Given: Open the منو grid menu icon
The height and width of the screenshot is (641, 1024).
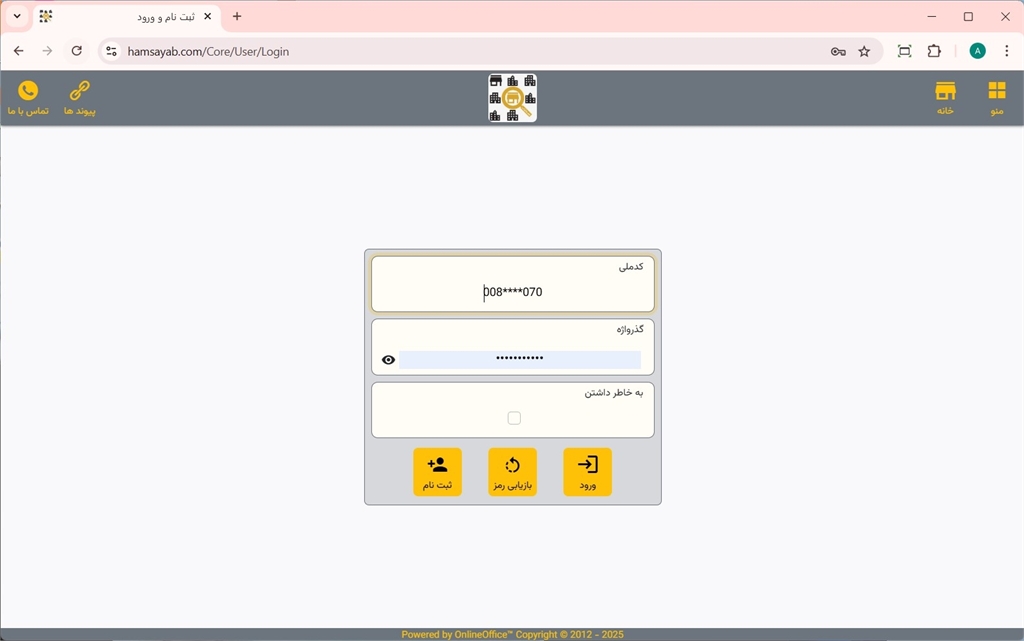Looking at the screenshot, I should coord(996,97).
